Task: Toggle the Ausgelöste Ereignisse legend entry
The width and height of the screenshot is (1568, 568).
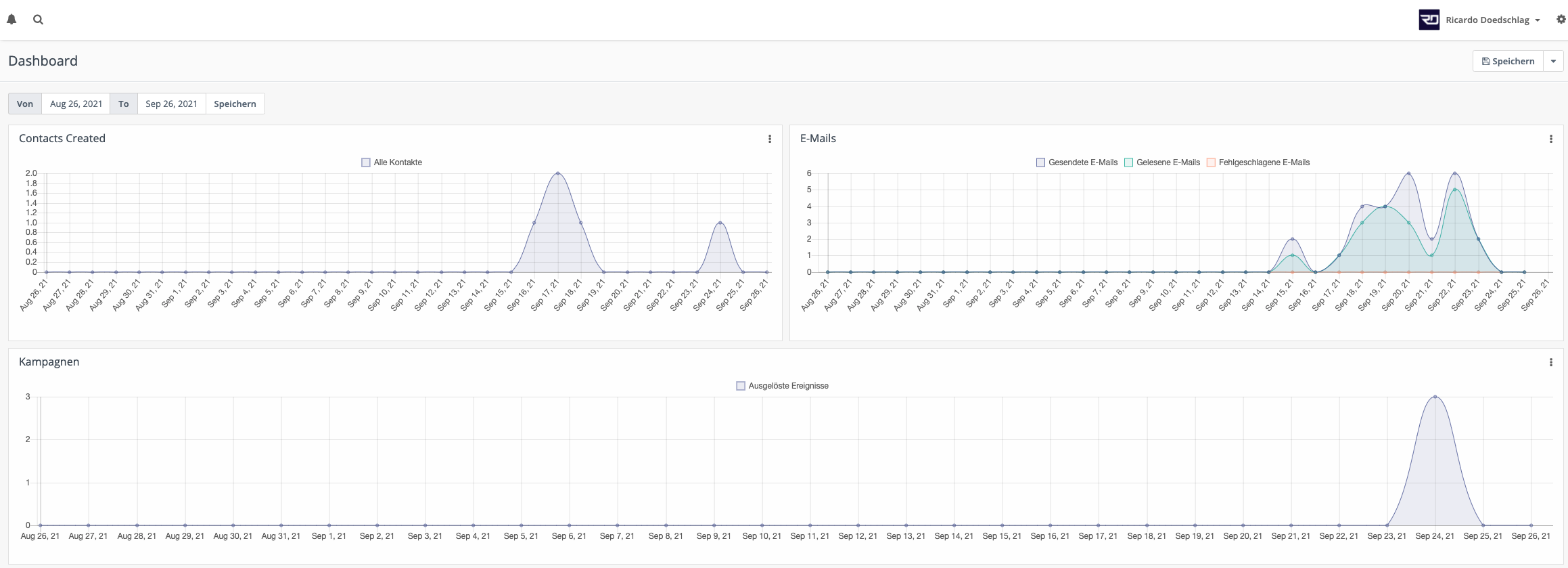Action: point(782,386)
